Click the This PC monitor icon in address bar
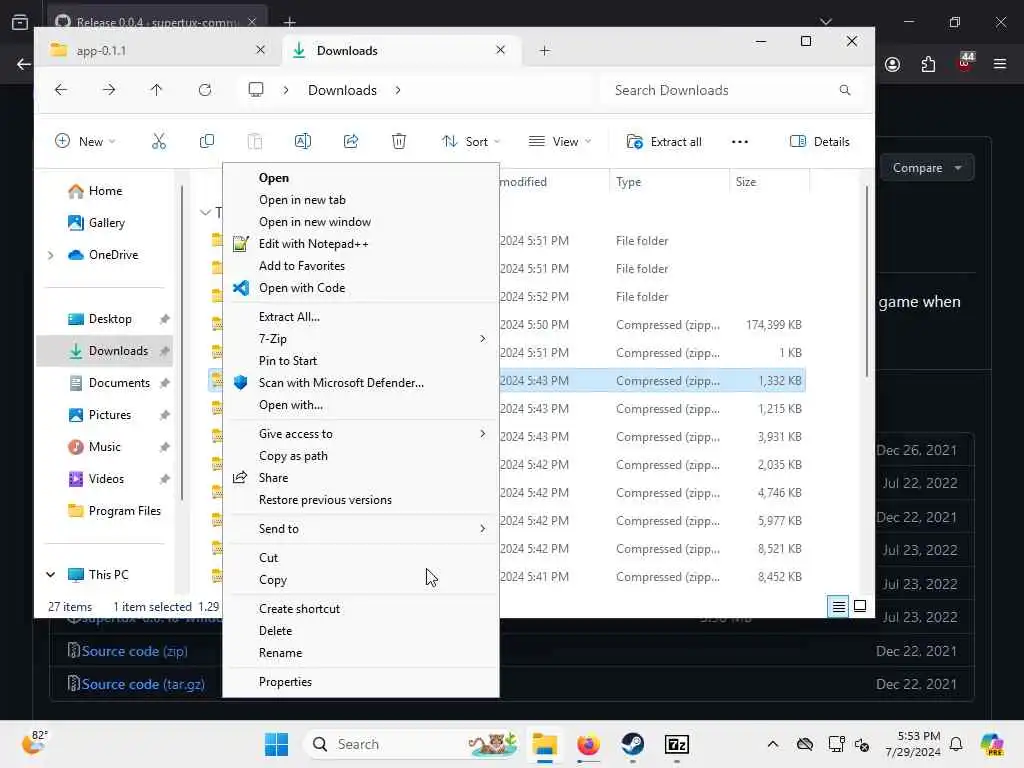Screen dimensions: 1024x768 click(256, 90)
